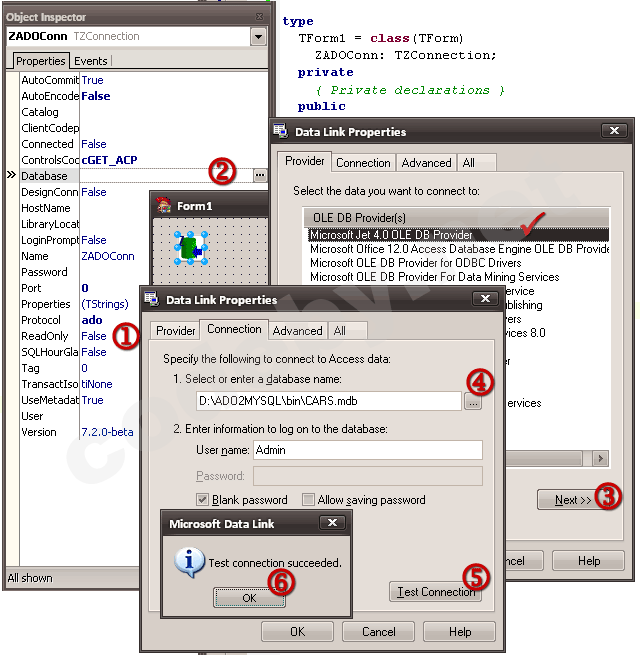Click the info icon in Microsoft Data Link

pyautogui.click(x=189, y=562)
